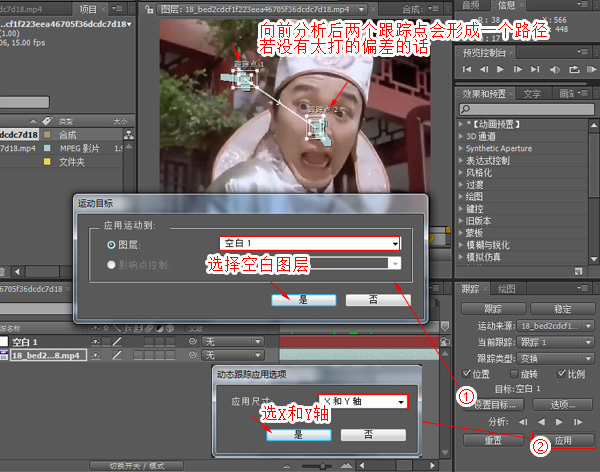The image size is (600, 472).
Task: Click parent pick whip of 空白 1 layer
Action: click(x=193, y=341)
